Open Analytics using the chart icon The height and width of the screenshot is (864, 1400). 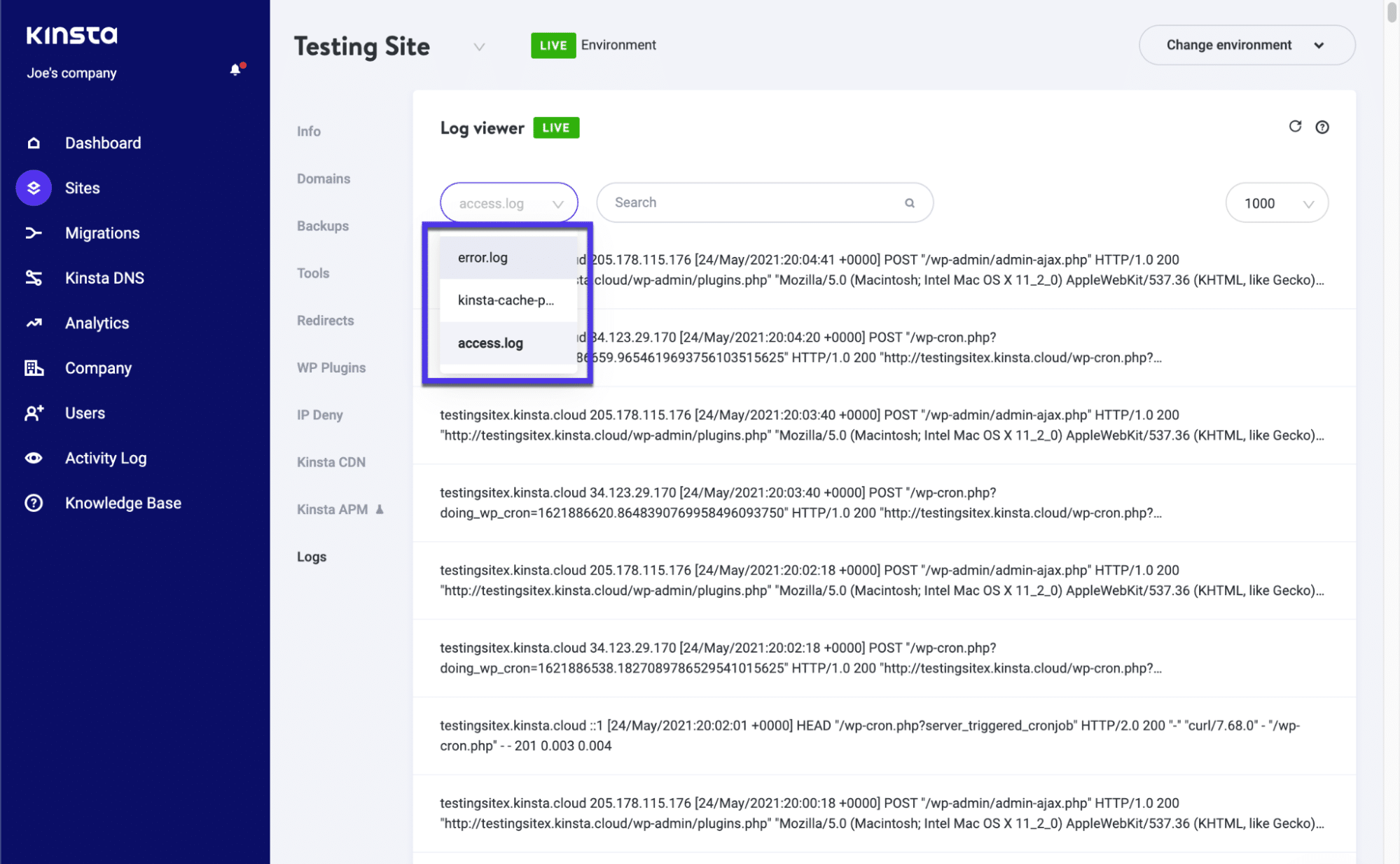pos(33,323)
